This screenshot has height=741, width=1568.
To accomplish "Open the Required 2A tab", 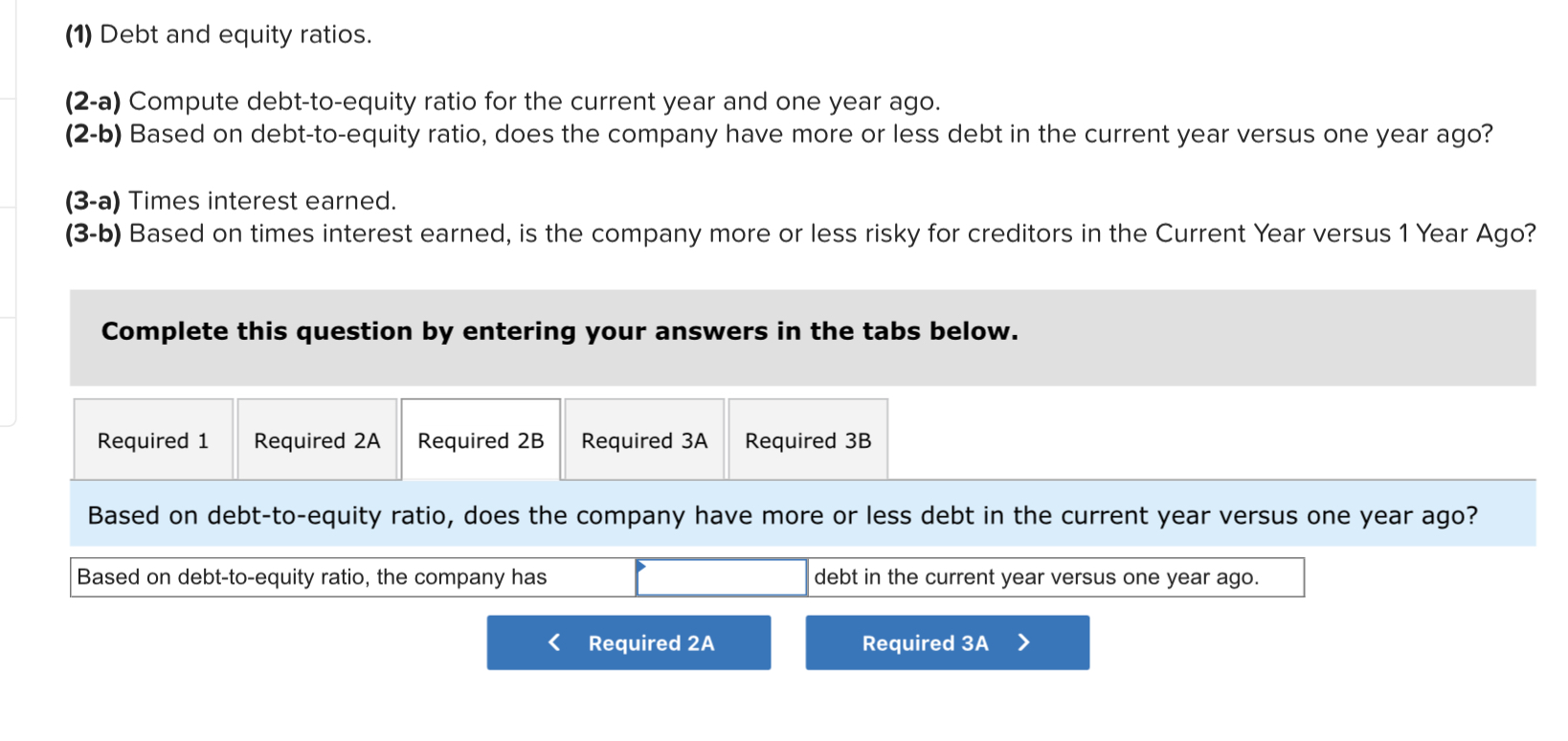I will pyautogui.click(x=317, y=440).
